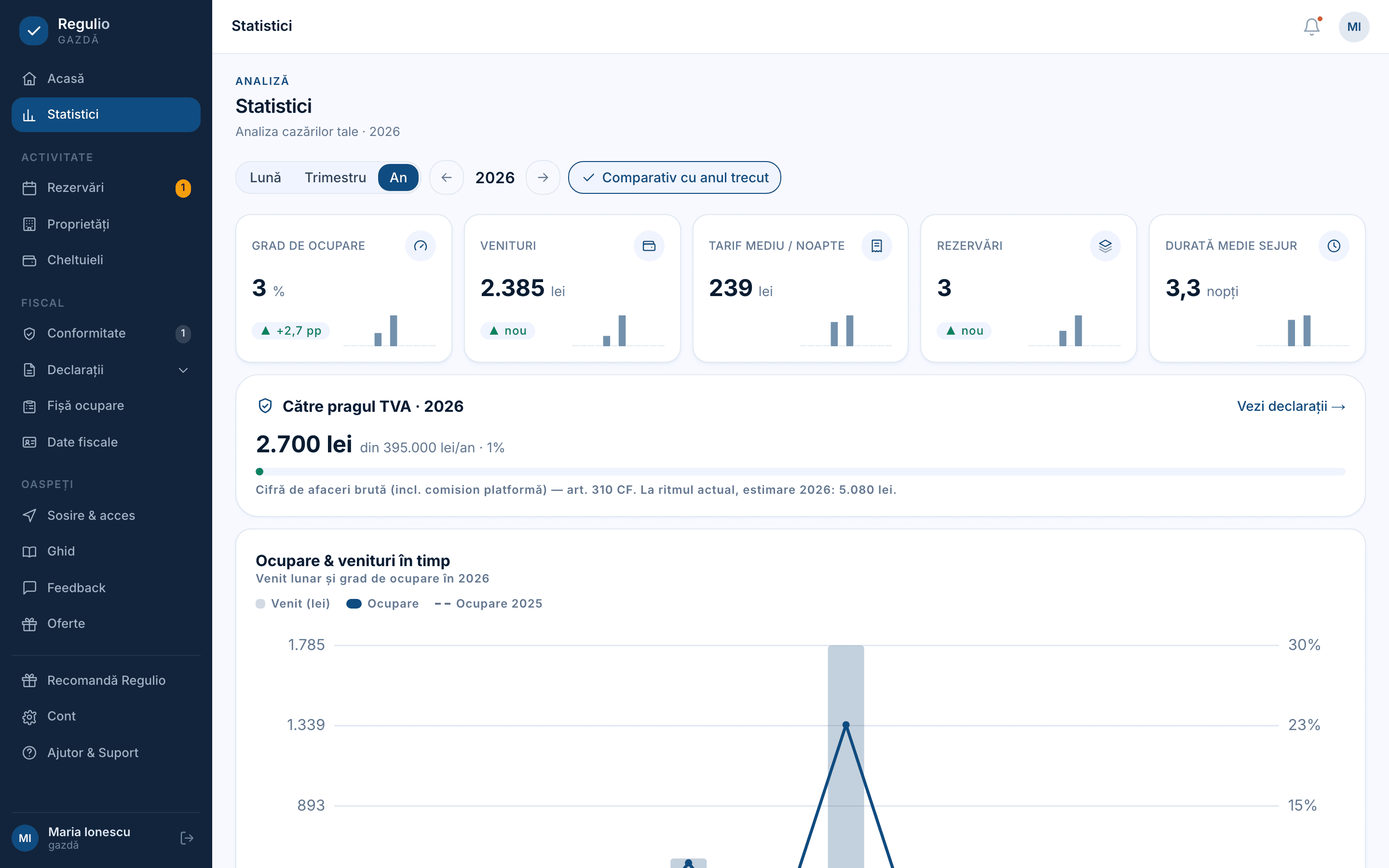Screen dimensions: 1389x868
Task: Open Fișă ocupare in the sidebar
Action: (x=106, y=406)
